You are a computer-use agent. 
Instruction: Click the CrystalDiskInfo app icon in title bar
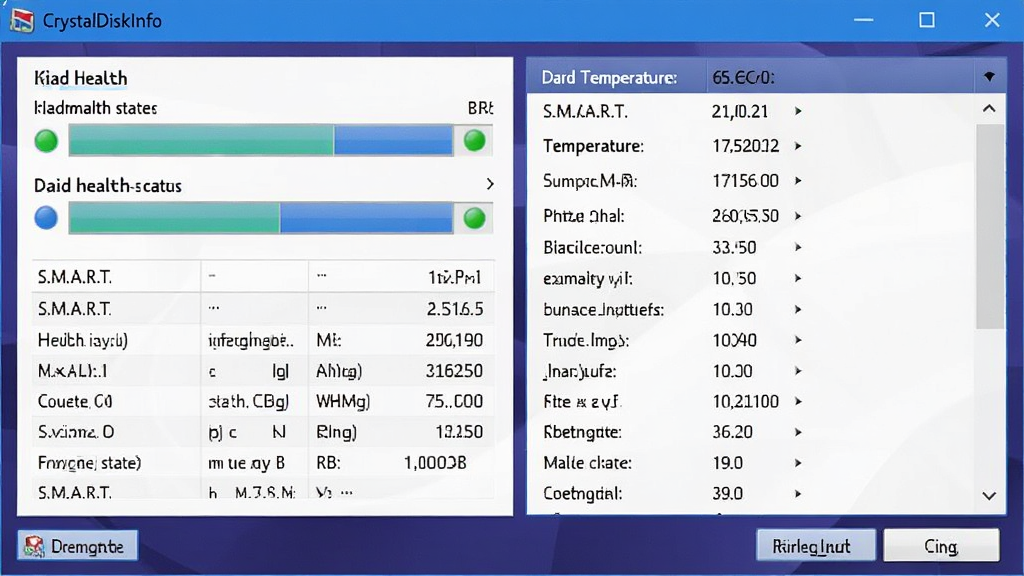point(22,20)
